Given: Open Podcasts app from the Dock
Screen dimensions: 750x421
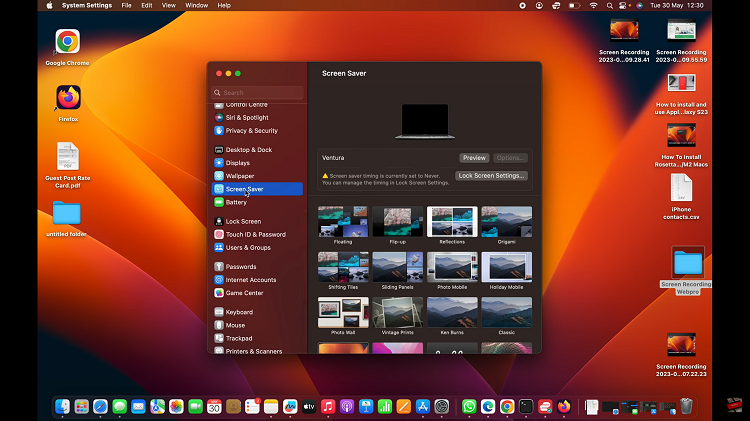Looking at the screenshot, I should click(x=347, y=407).
